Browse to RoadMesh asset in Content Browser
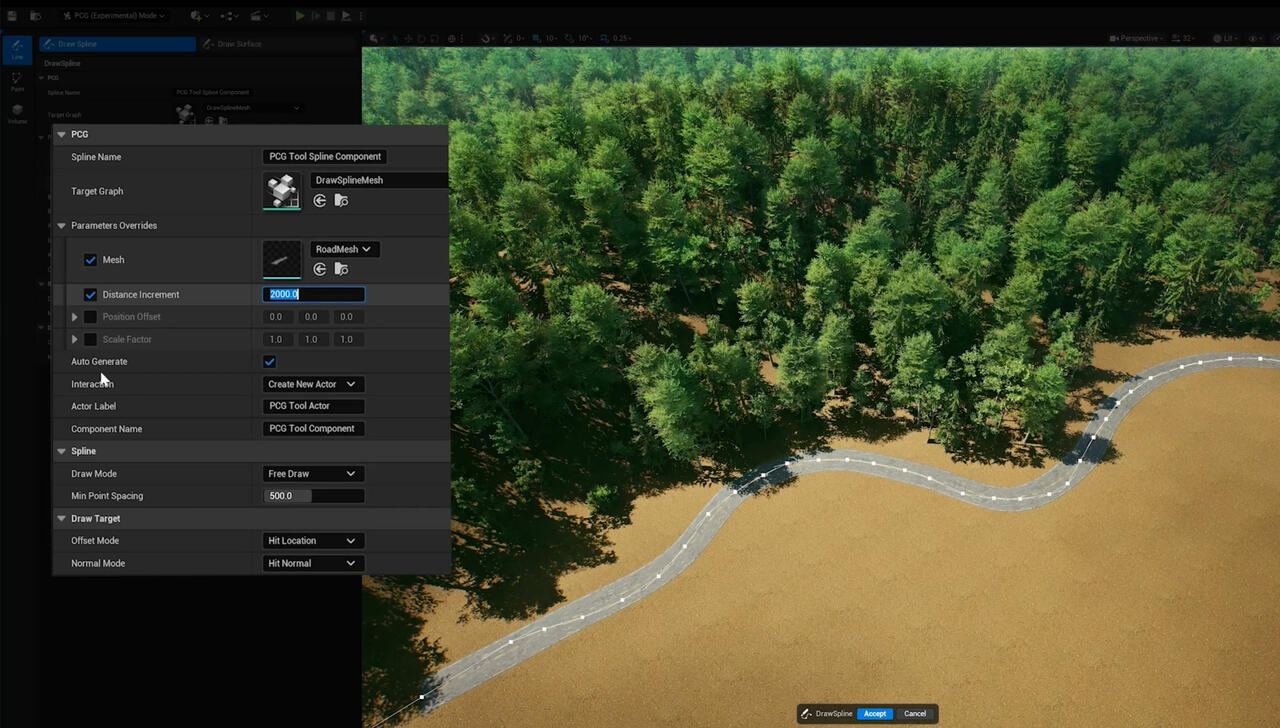This screenshot has height=728, width=1280. pos(341,269)
